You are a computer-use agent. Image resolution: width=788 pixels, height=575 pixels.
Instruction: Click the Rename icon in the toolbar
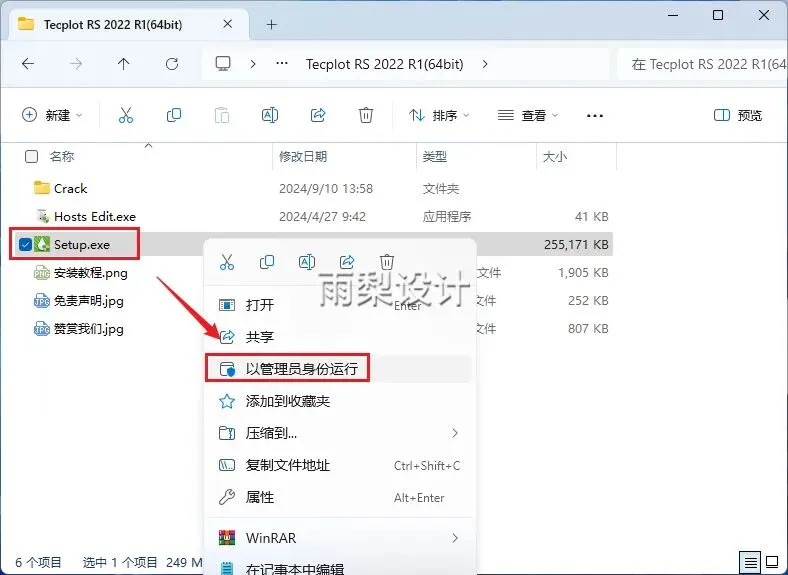coord(270,116)
